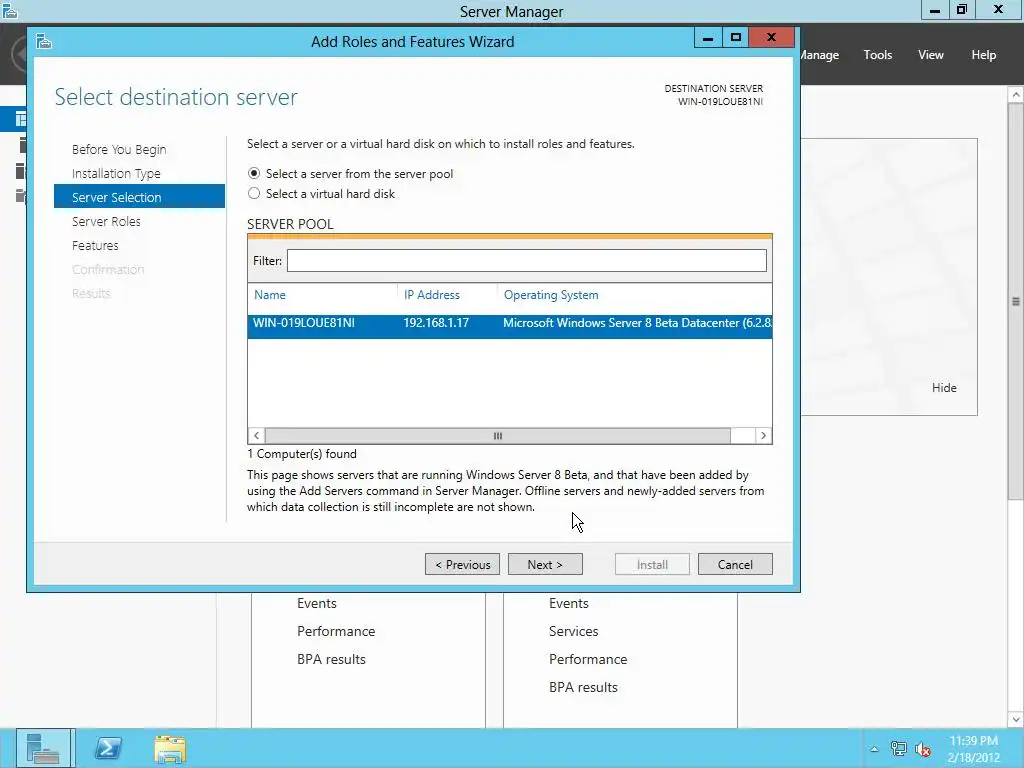1024x768 pixels.
Task: Cancel the Add Roles and Features Wizard
Action: [735, 564]
